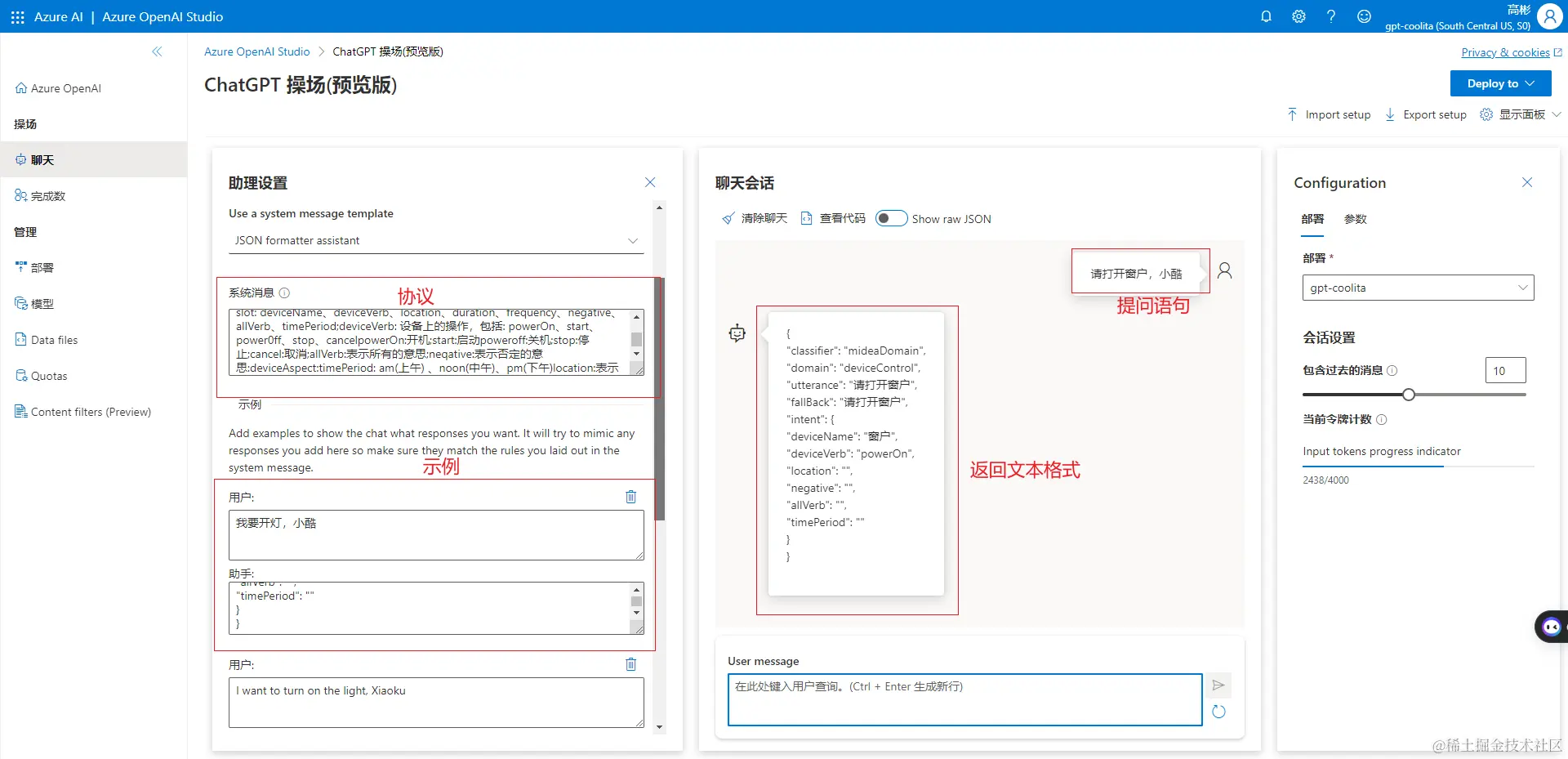This screenshot has width=1568, height=759.
Task: Expand the 显示面板 dropdown
Action: click(x=1521, y=114)
